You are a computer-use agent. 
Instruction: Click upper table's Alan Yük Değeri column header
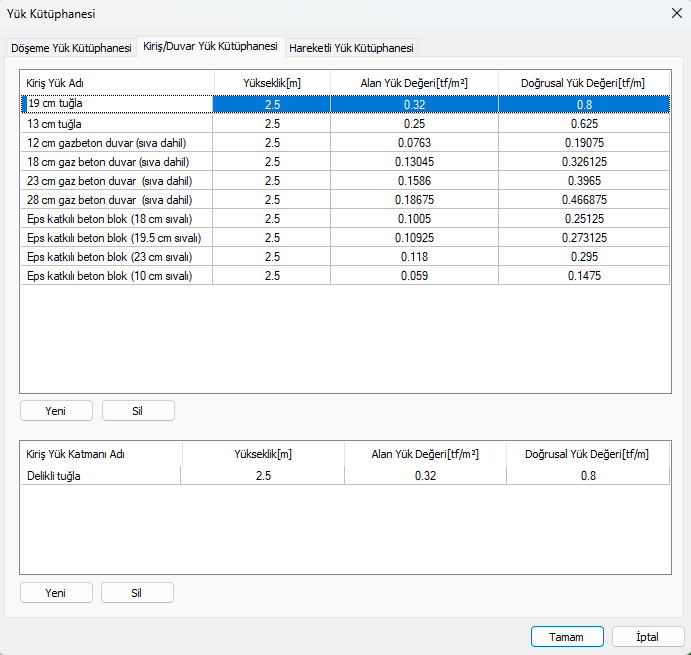coord(414,83)
